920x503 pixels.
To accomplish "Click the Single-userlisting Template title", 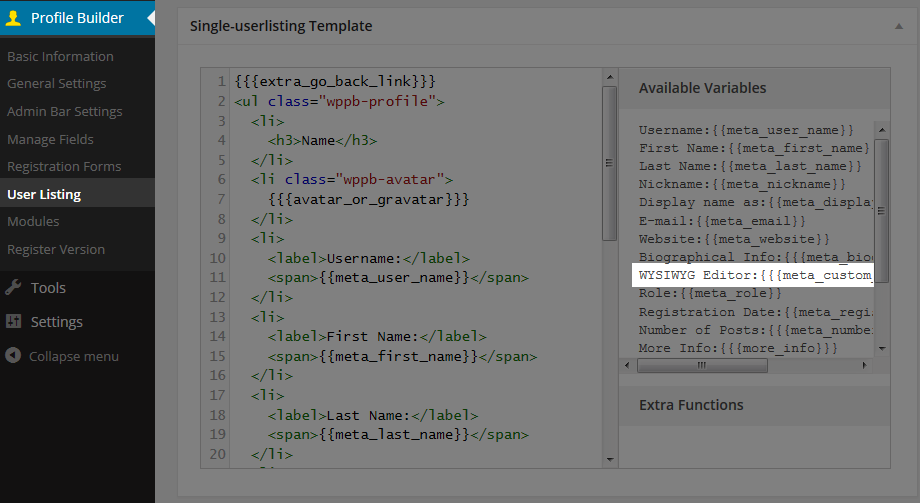I will coord(281,26).
